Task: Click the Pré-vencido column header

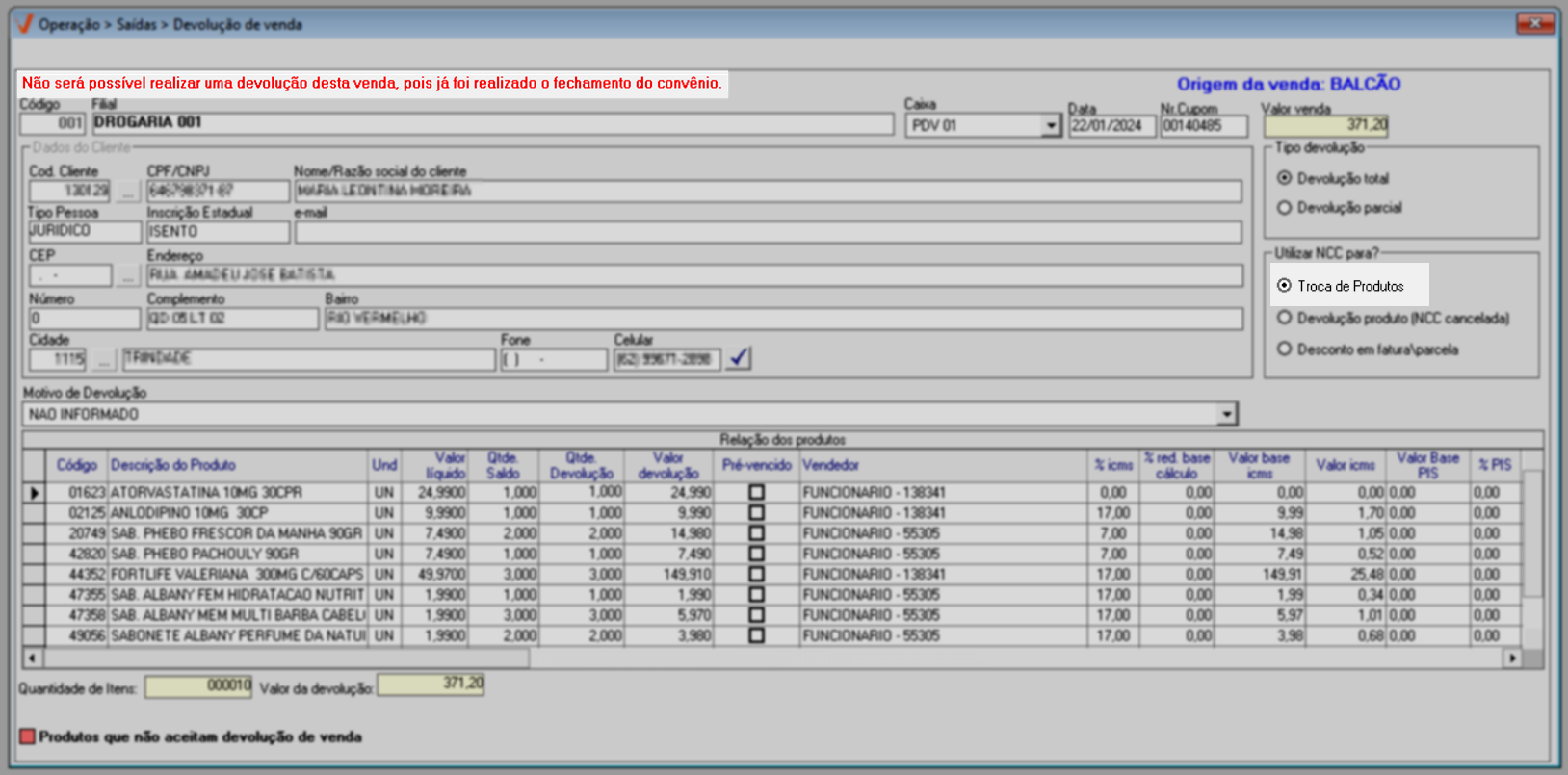Action: 757,465
